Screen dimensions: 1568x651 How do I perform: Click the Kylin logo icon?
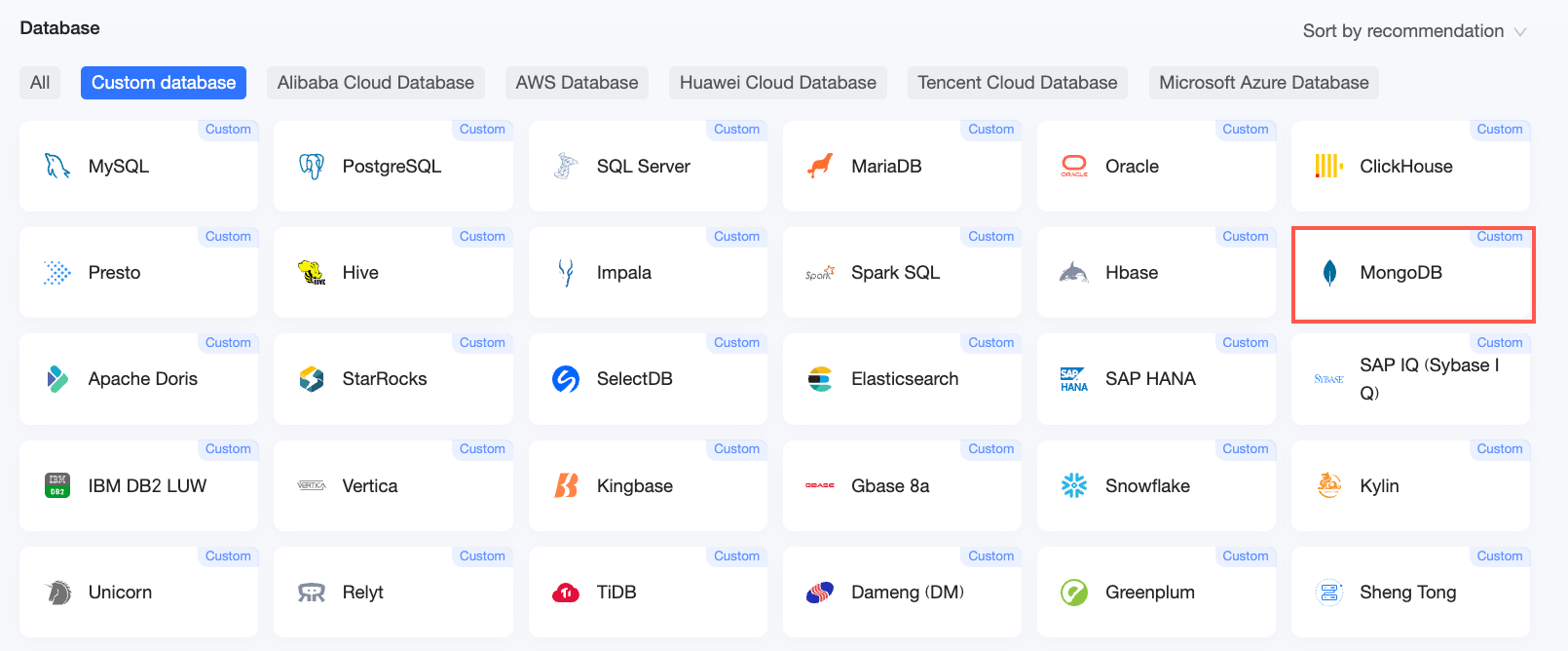[x=1328, y=485]
